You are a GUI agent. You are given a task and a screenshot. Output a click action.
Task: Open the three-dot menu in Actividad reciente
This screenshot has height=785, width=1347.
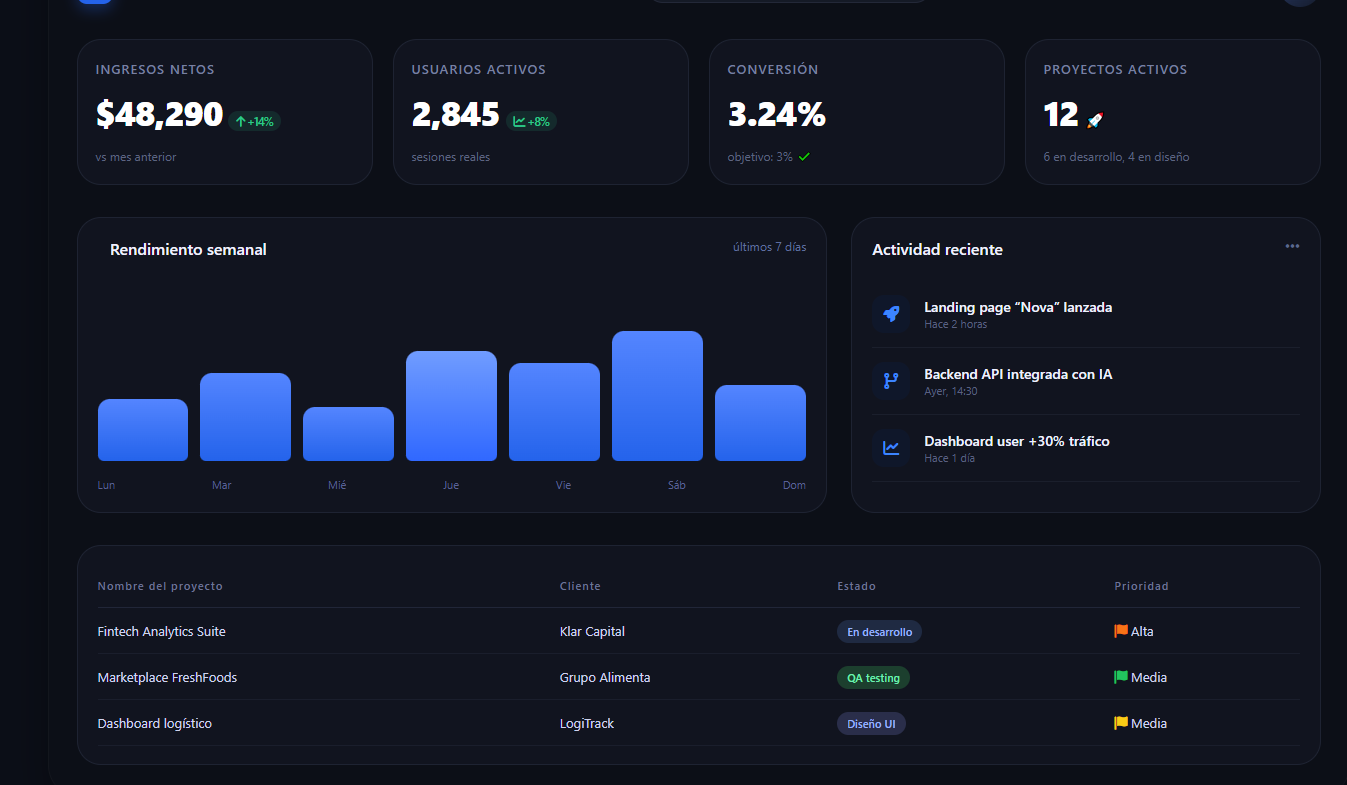pos(1293,246)
